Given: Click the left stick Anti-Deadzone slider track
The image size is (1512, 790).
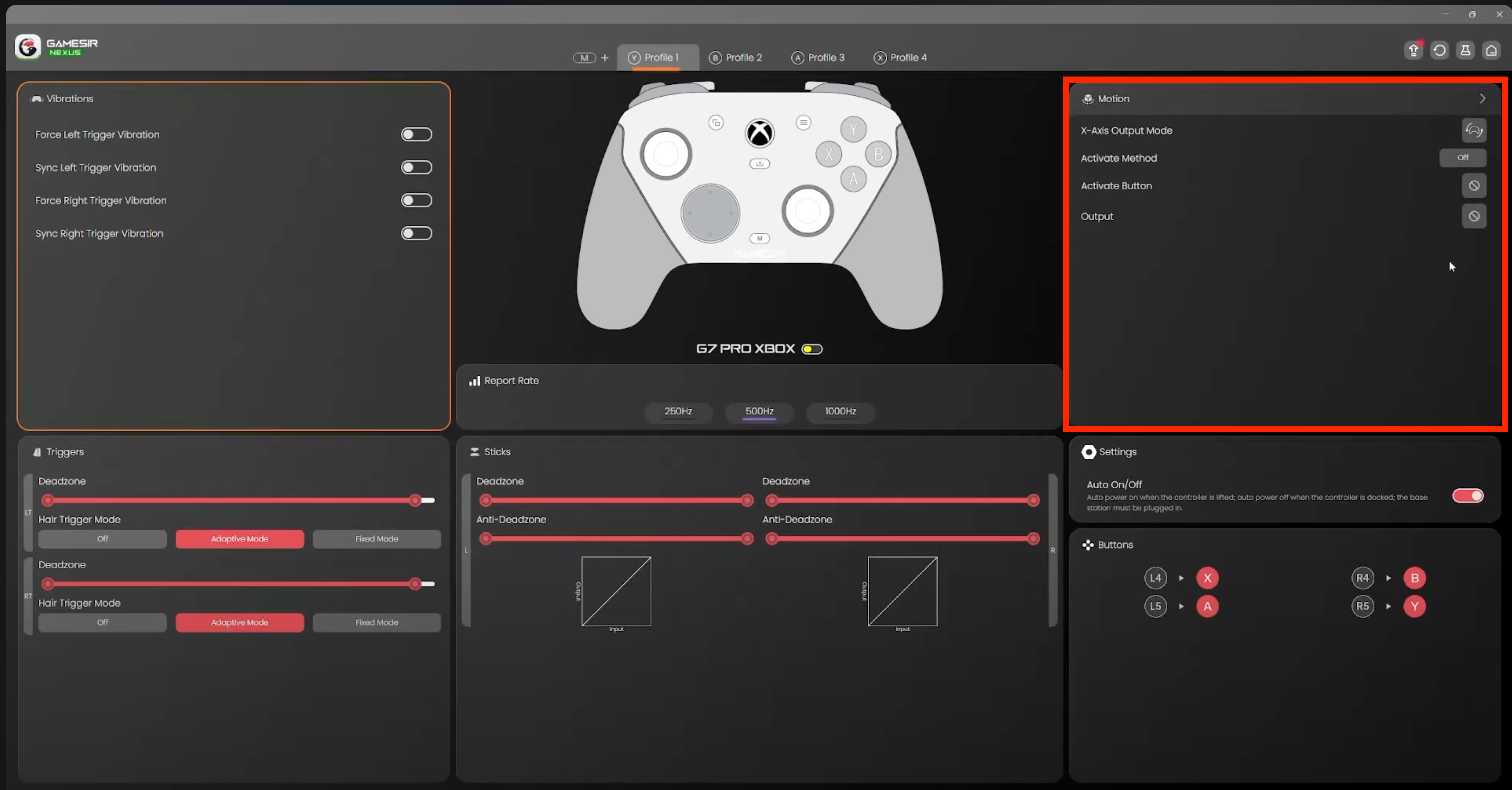Looking at the screenshot, I should click(616, 539).
